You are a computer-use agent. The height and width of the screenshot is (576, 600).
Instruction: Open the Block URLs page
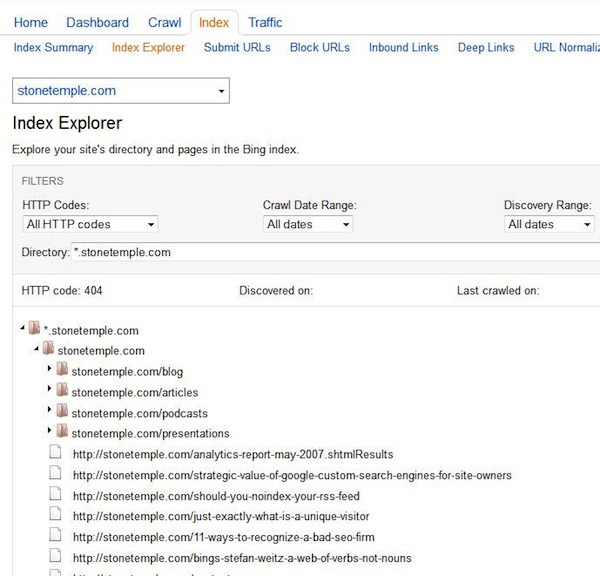[320, 47]
